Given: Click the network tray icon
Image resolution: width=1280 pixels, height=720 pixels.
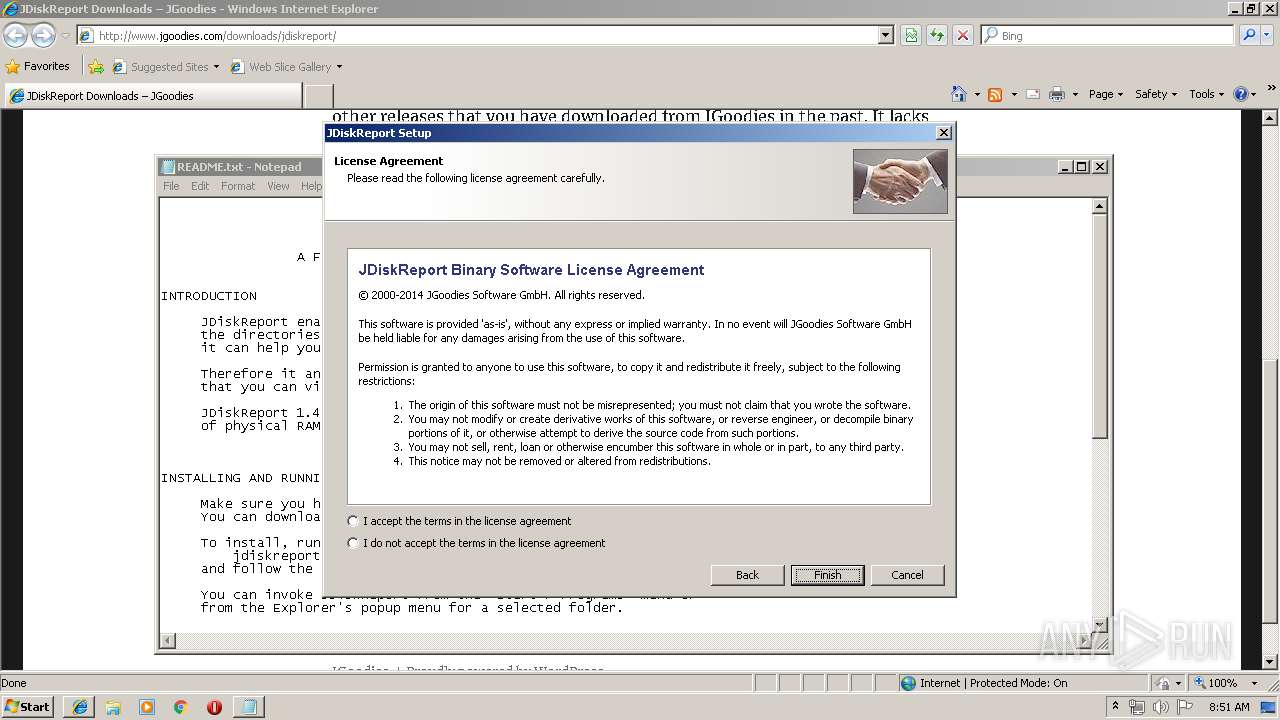Looking at the screenshot, I should (1138, 707).
